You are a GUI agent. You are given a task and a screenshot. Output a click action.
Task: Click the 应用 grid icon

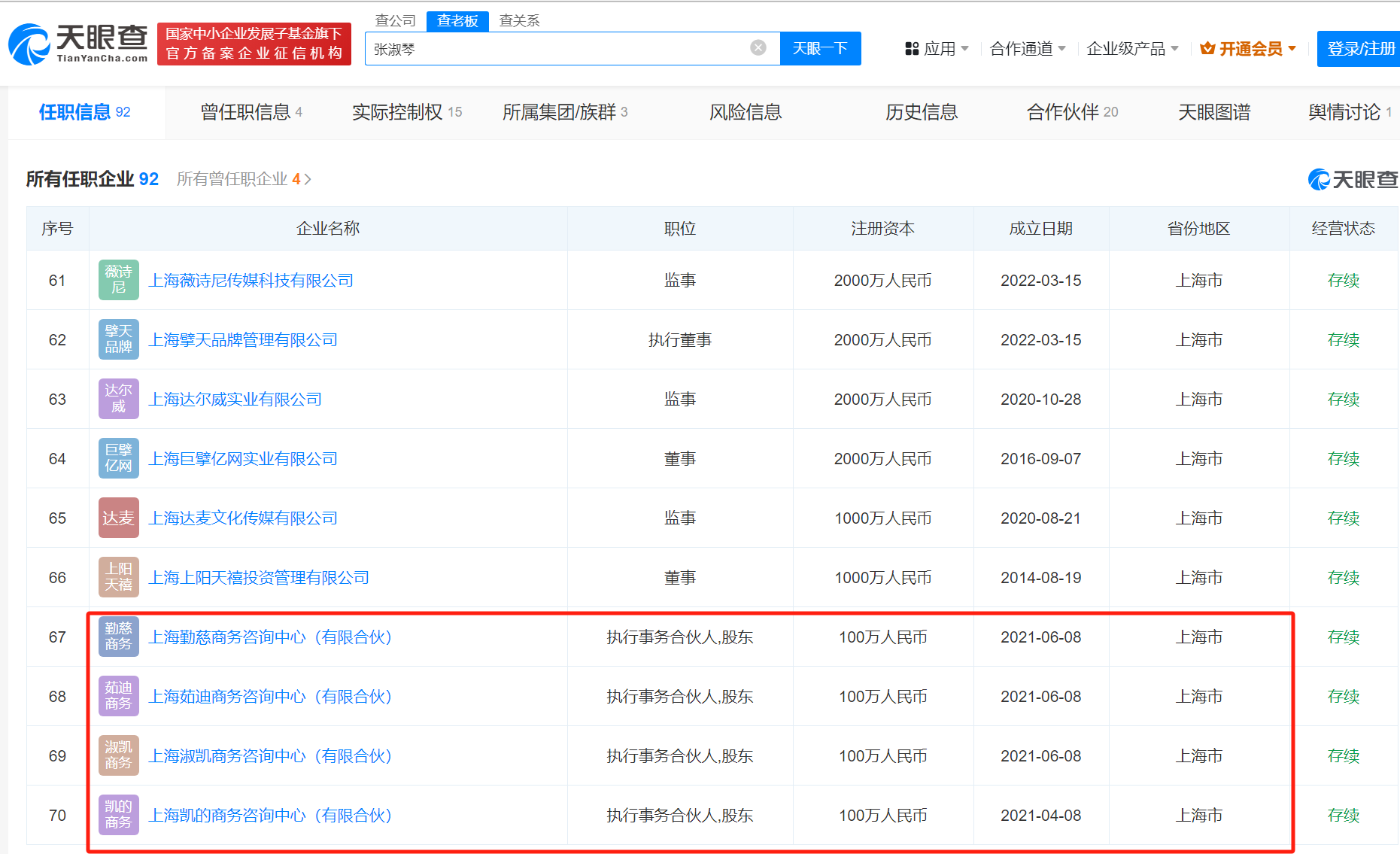[x=912, y=49]
